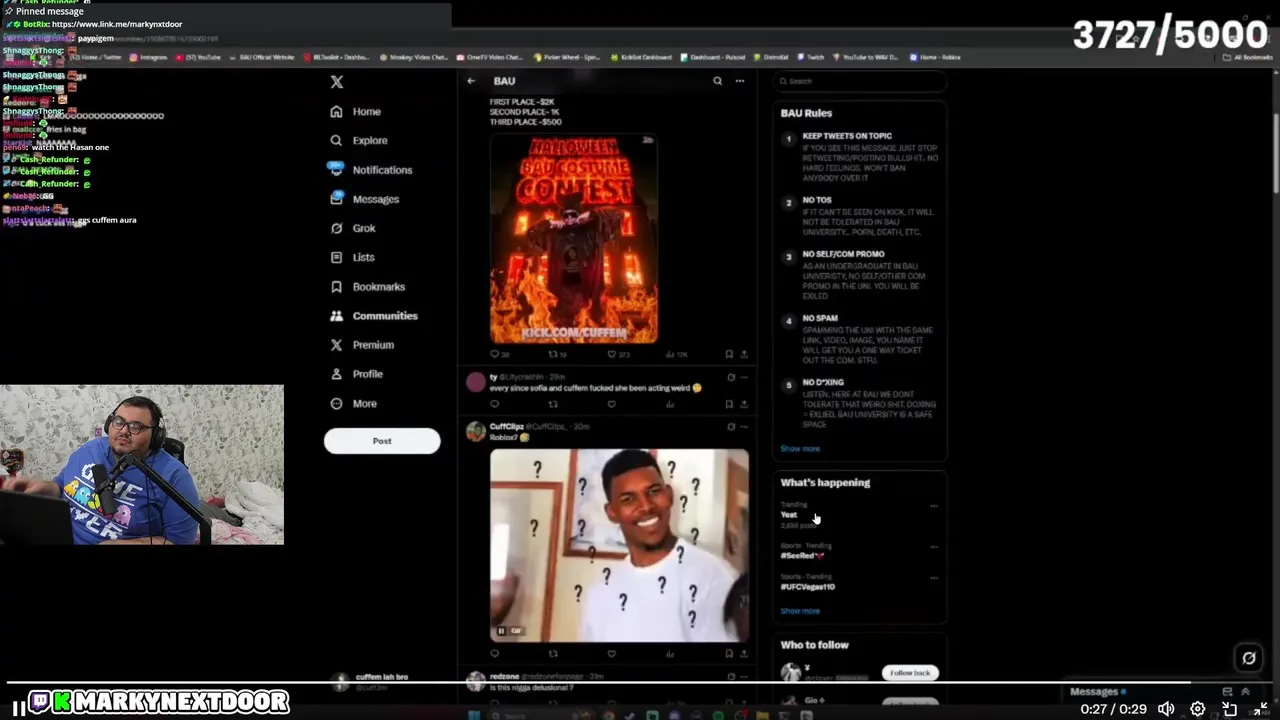Viewport: 1280px width, 720px height.
Task: Go to Home in X sidebar
Action: click(356, 112)
